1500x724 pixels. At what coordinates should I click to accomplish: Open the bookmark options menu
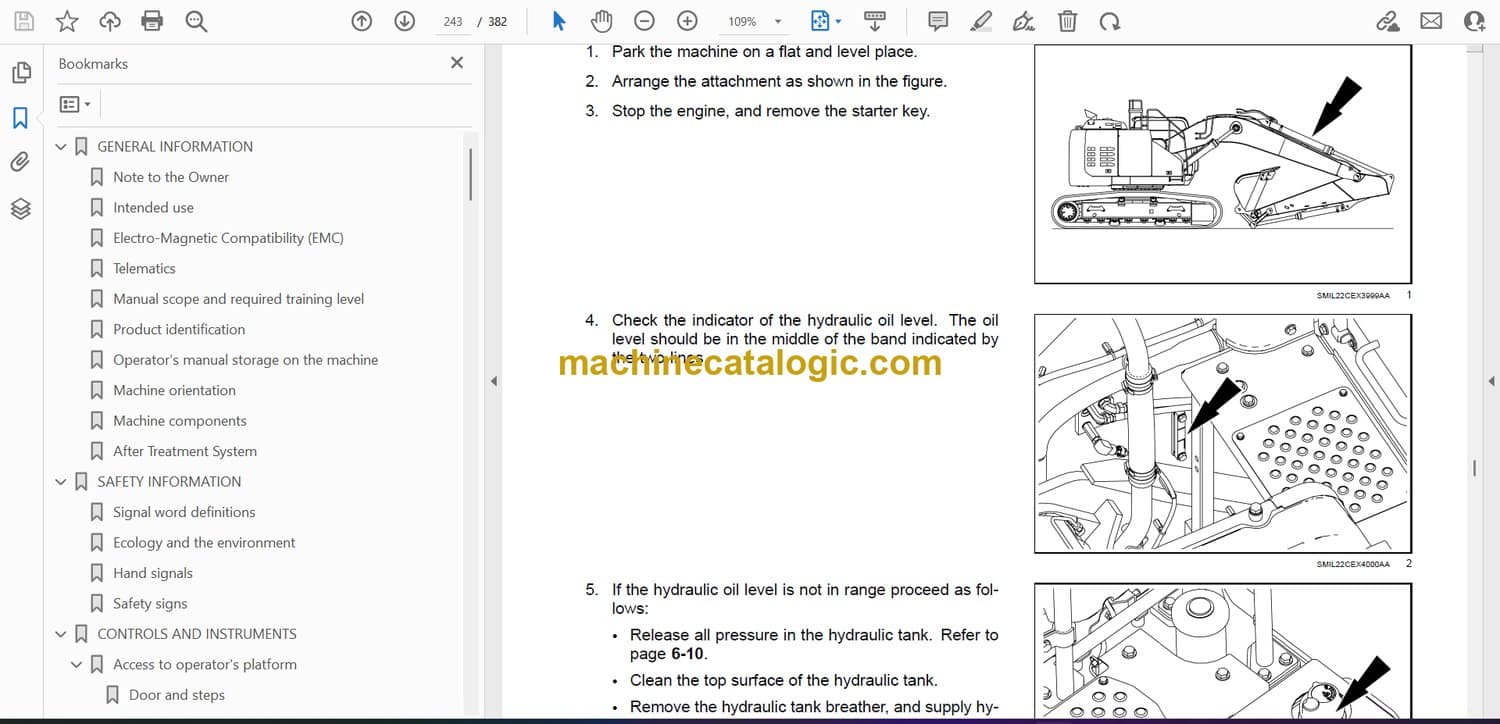pyautogui.click(x=75, y=104)
